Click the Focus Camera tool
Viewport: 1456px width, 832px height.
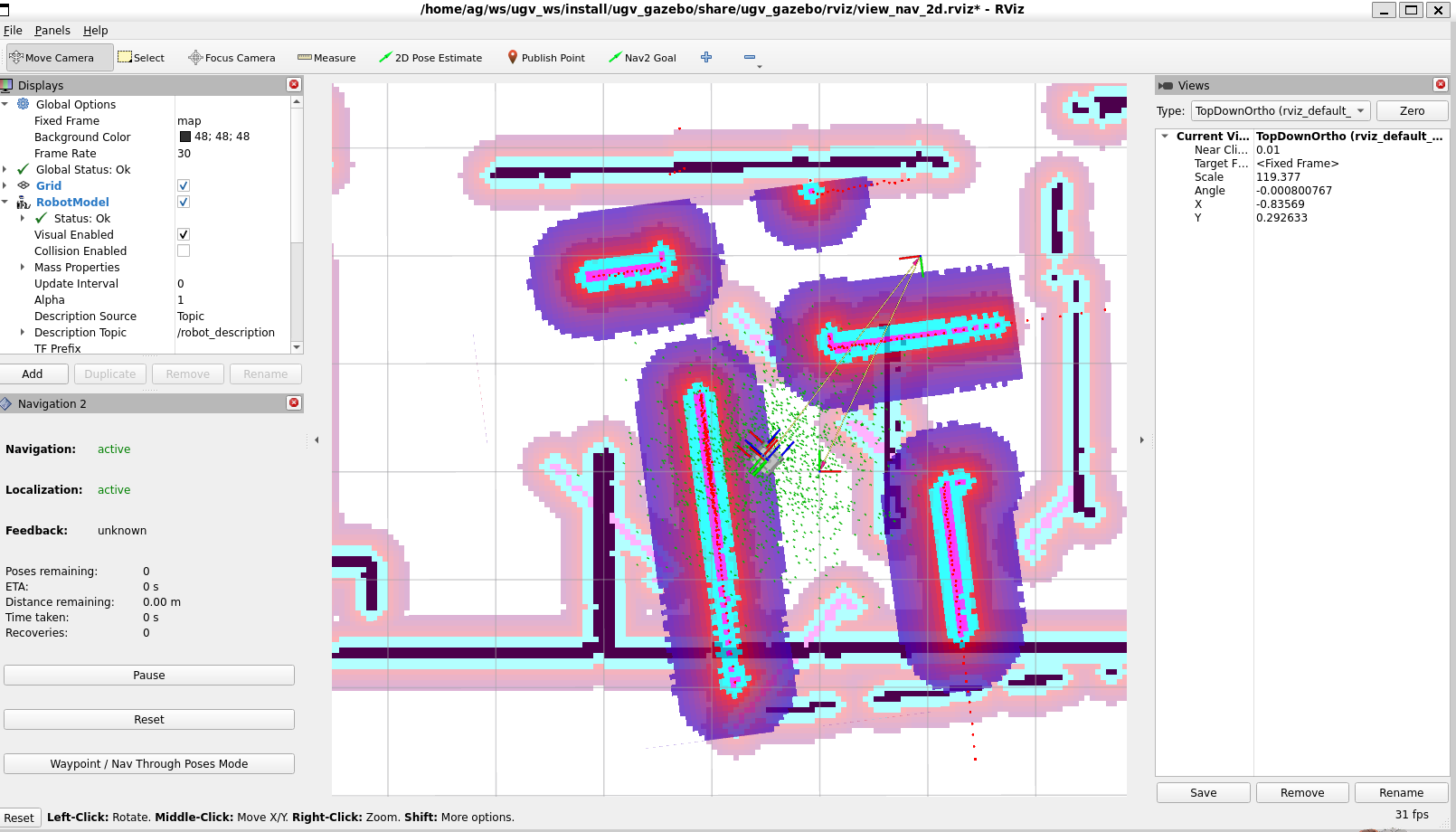coord(232,57)
